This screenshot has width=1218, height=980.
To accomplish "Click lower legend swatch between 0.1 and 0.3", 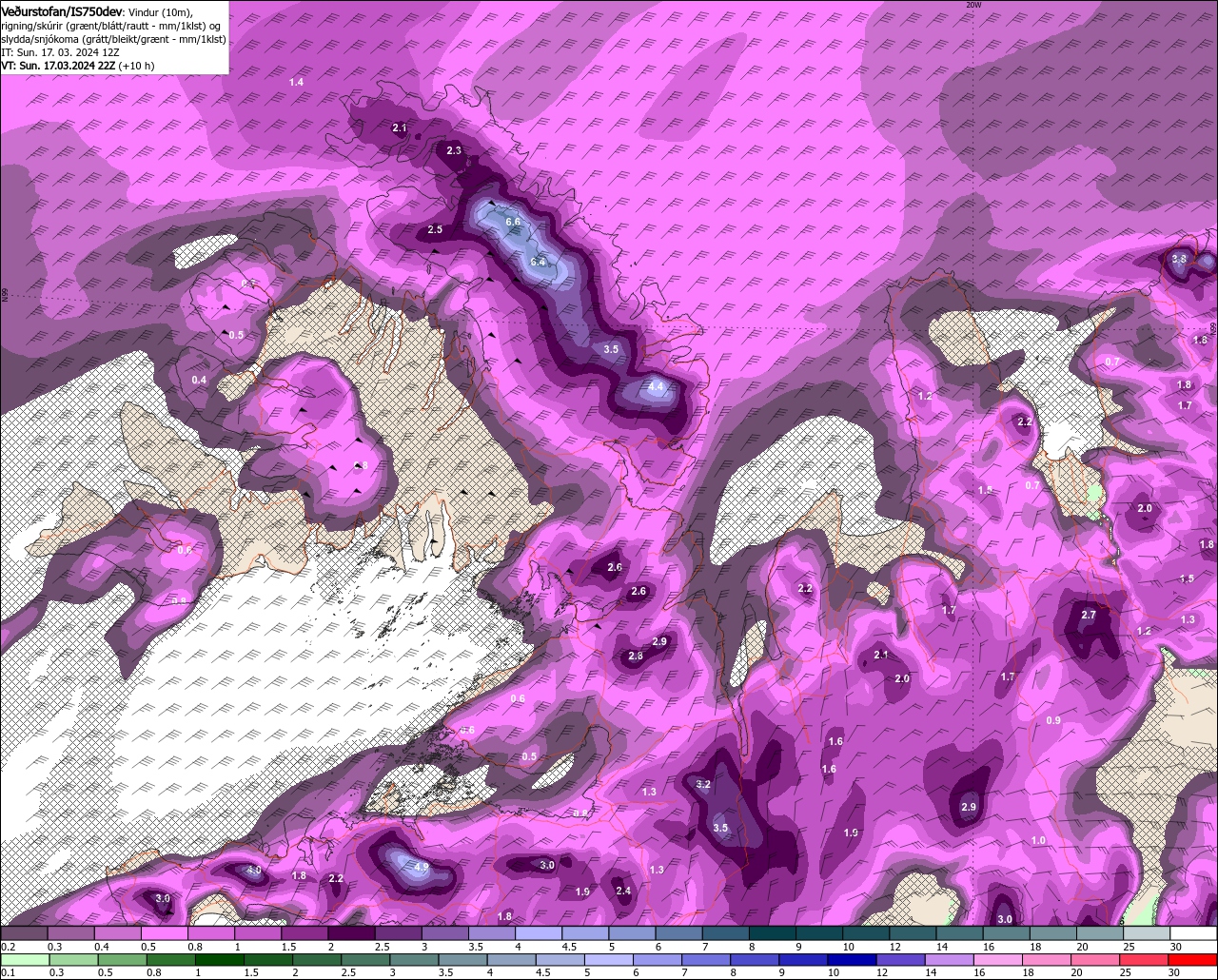I will click(x=24, y=960).
